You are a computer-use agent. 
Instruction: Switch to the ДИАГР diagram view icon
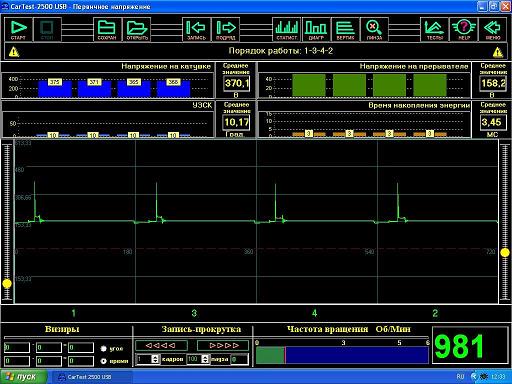click(x=316, y=29)
